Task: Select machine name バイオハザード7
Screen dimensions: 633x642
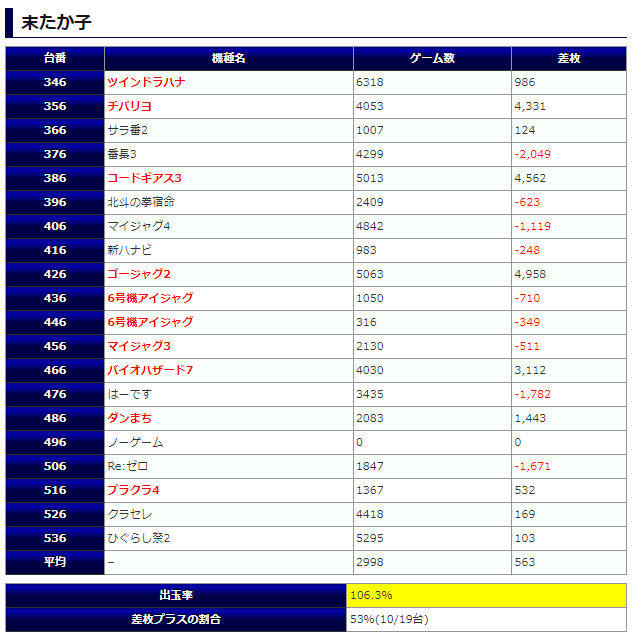Action: coord(150,370)
